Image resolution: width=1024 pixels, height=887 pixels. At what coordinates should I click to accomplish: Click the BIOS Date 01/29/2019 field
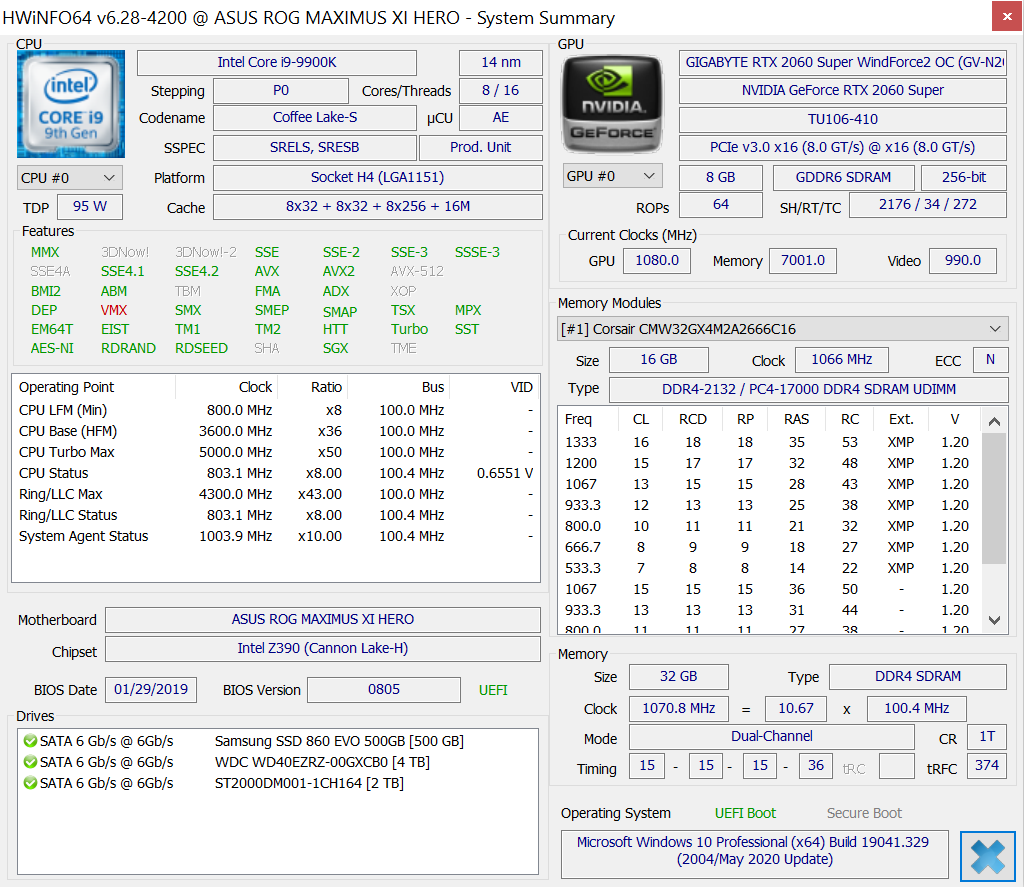point(151,690)
